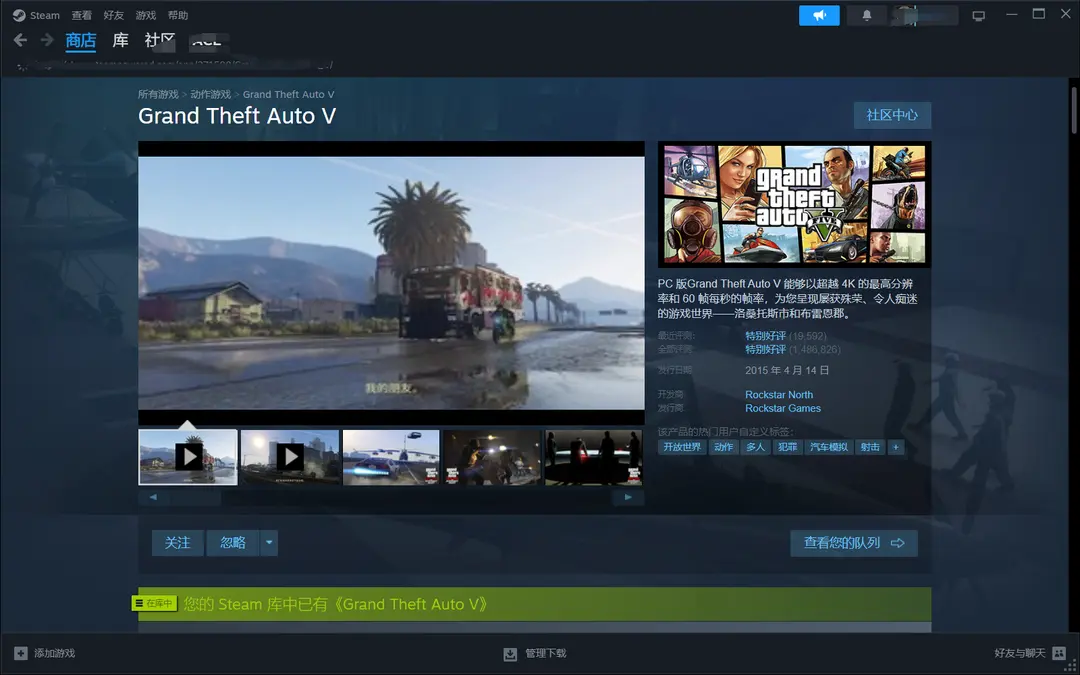Open the 社区中心 community hub
The height and width of the screenshot is (675, 1080).
(x=893, y=115)
